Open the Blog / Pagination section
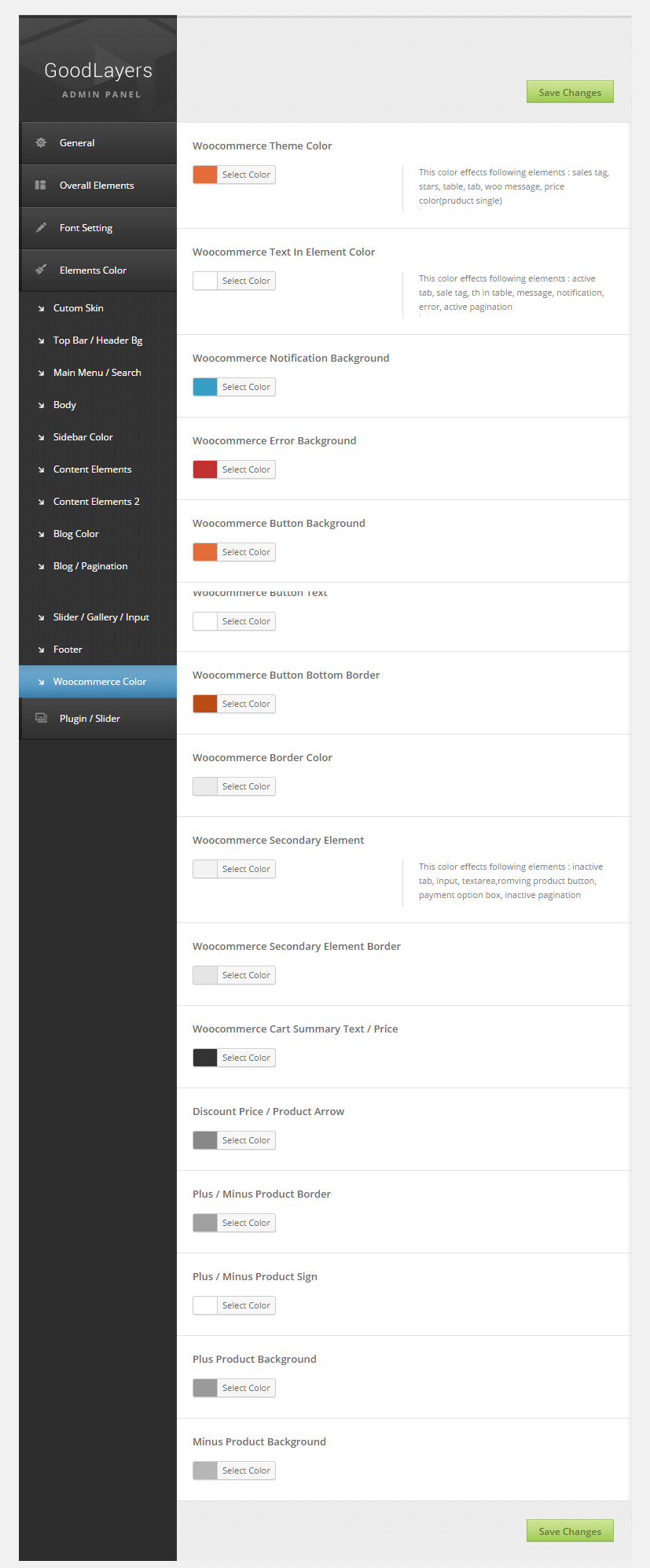This screenshot has width=650, height=1568. tap(97, 566)
